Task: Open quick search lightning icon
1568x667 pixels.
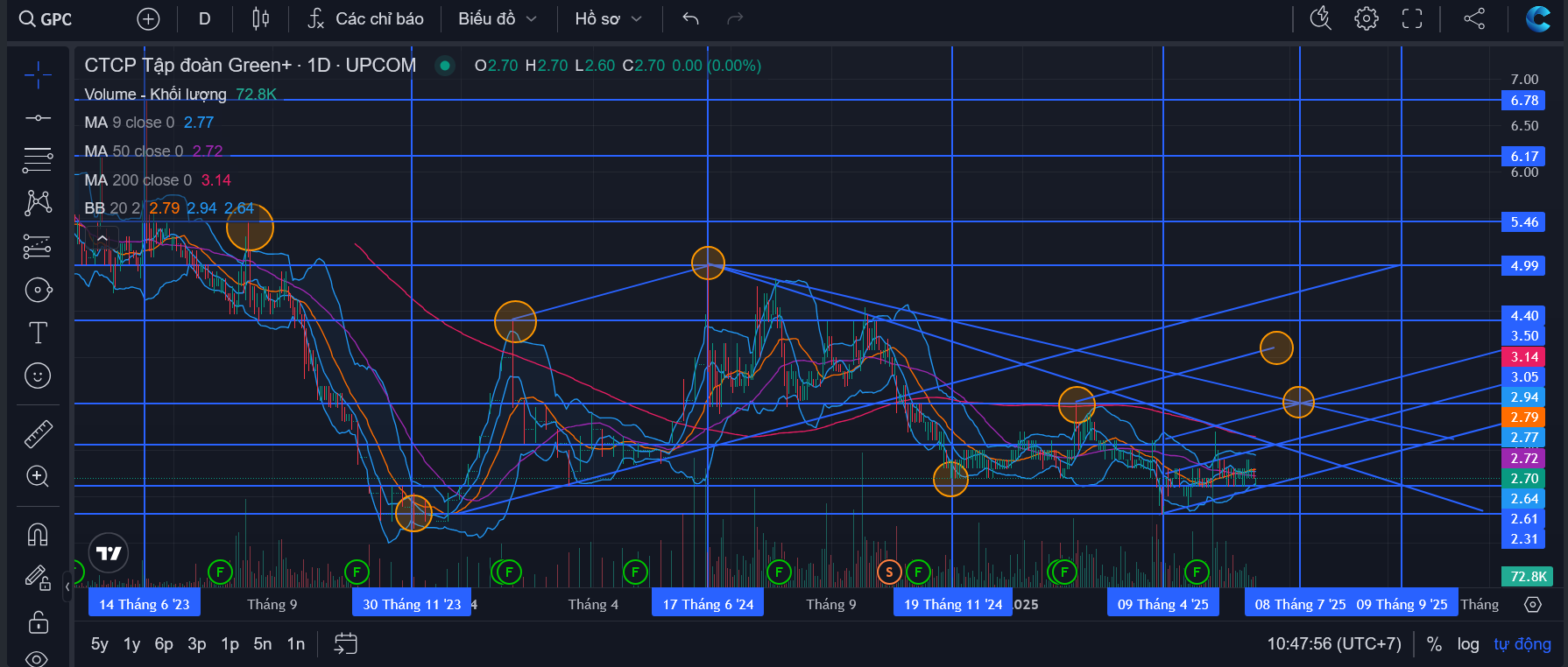Action: (1320, 18)
